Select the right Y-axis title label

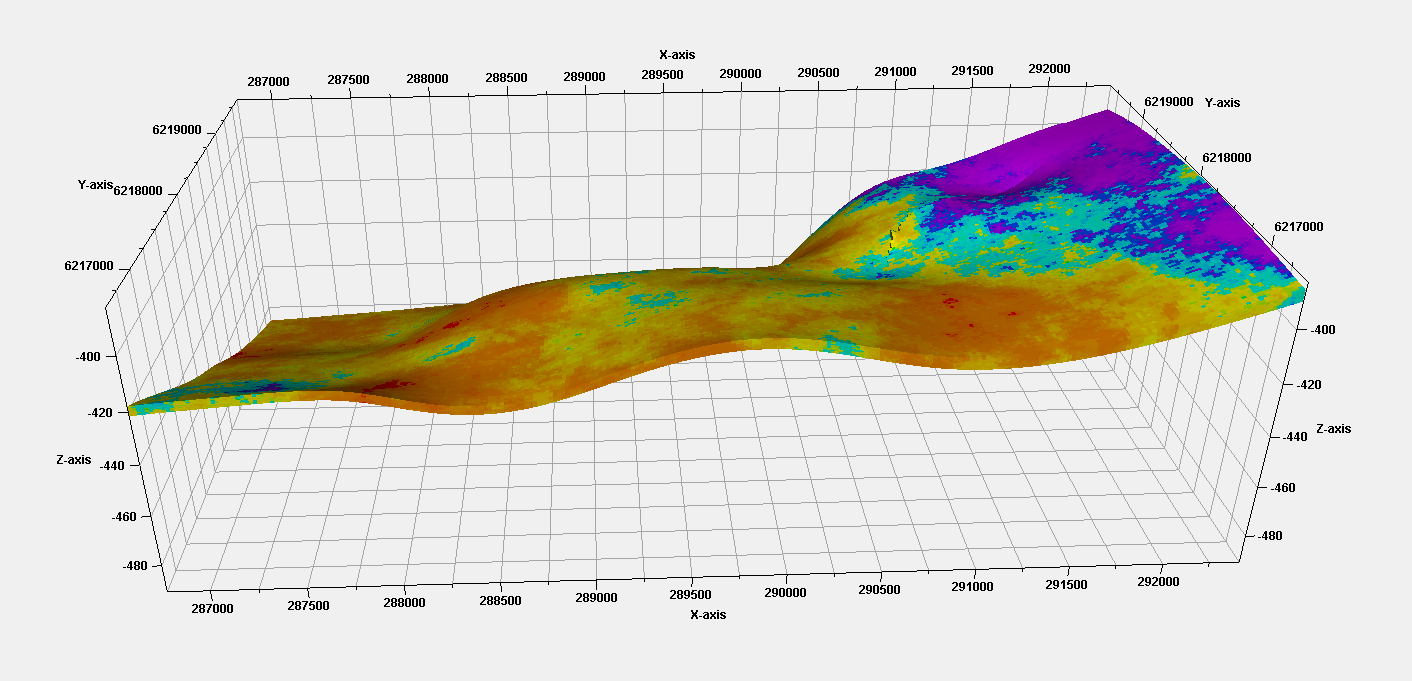click(1223, 103)
